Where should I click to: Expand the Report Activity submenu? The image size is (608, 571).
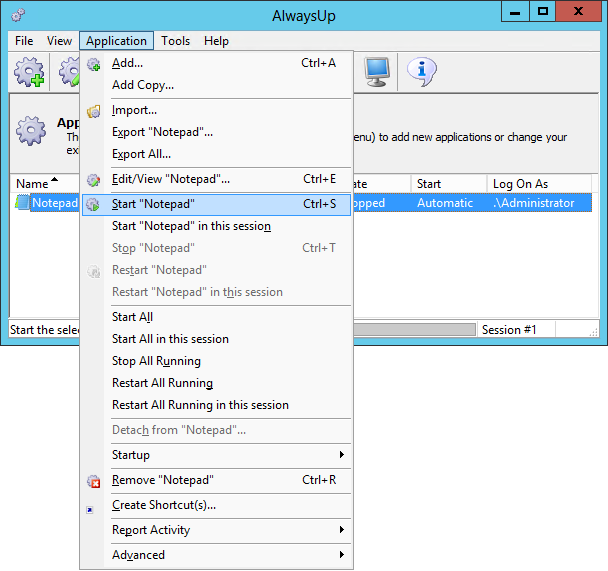tap(216, 530)
